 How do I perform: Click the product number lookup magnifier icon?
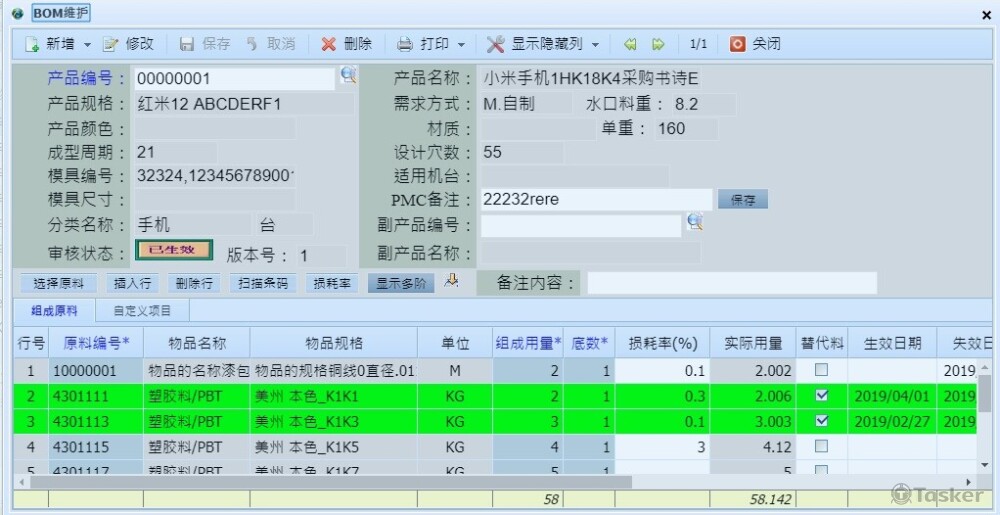(348, 75)
